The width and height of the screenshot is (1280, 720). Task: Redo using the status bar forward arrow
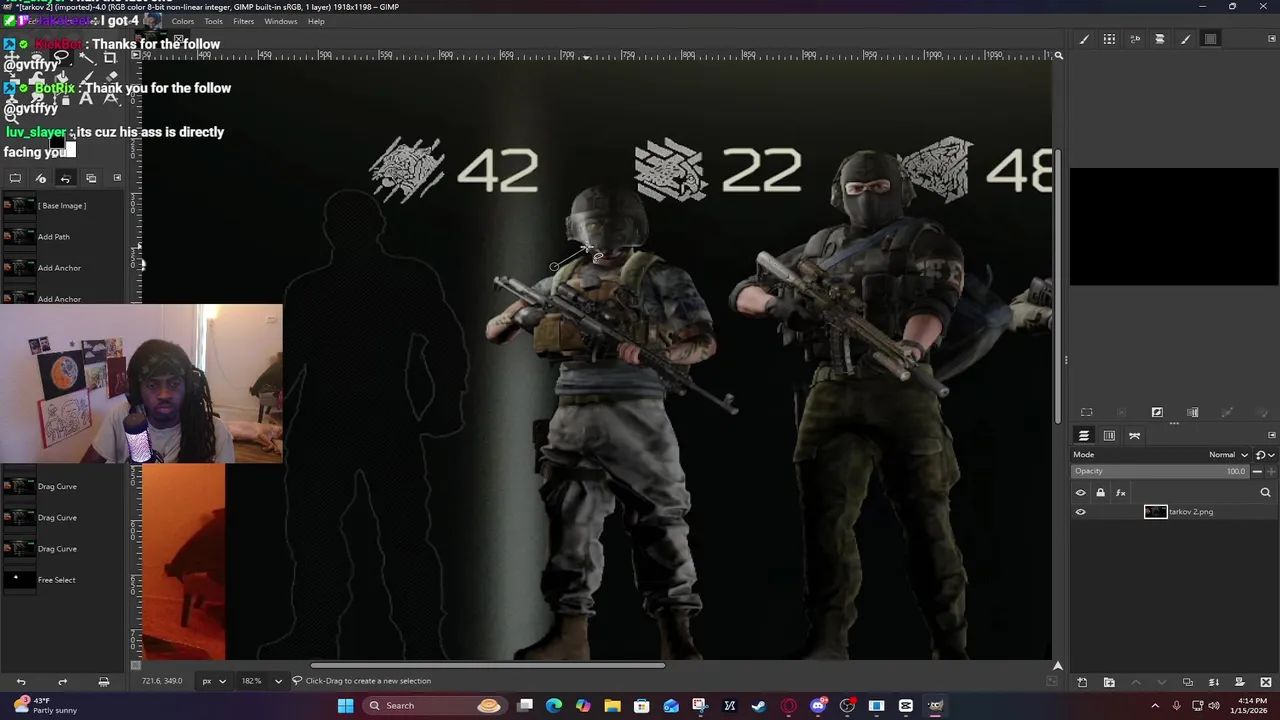click(62, 681)
